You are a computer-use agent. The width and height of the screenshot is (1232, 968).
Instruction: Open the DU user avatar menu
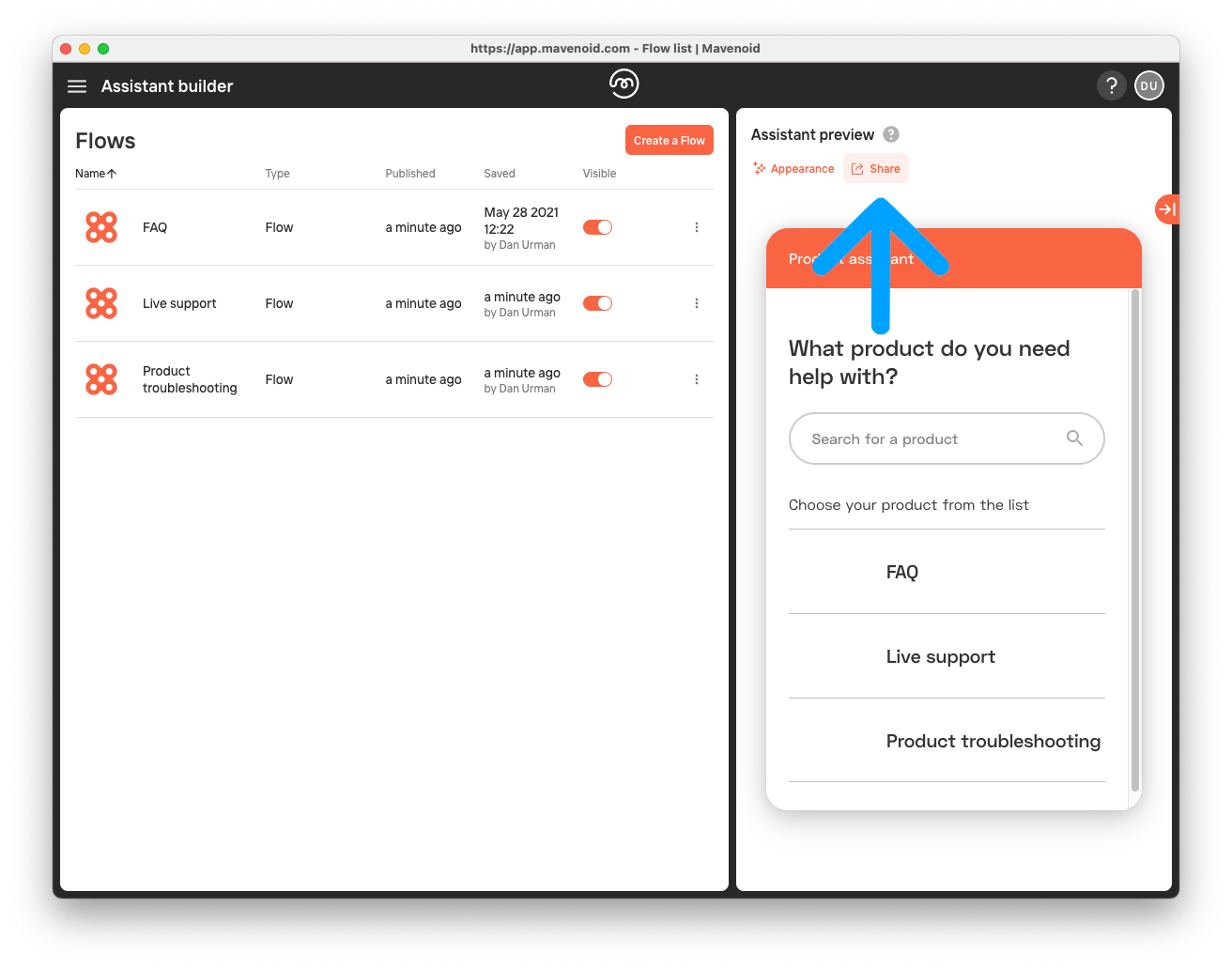(1149, 85)
